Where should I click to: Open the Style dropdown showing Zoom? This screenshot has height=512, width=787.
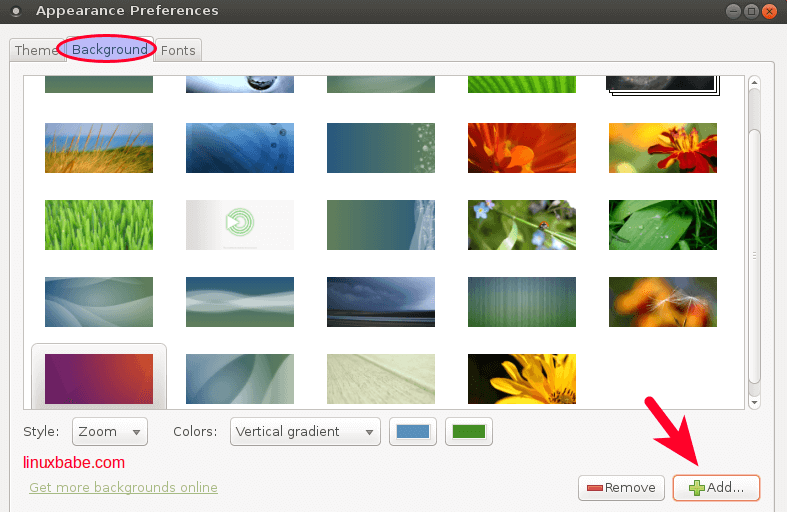coord(110,432)
